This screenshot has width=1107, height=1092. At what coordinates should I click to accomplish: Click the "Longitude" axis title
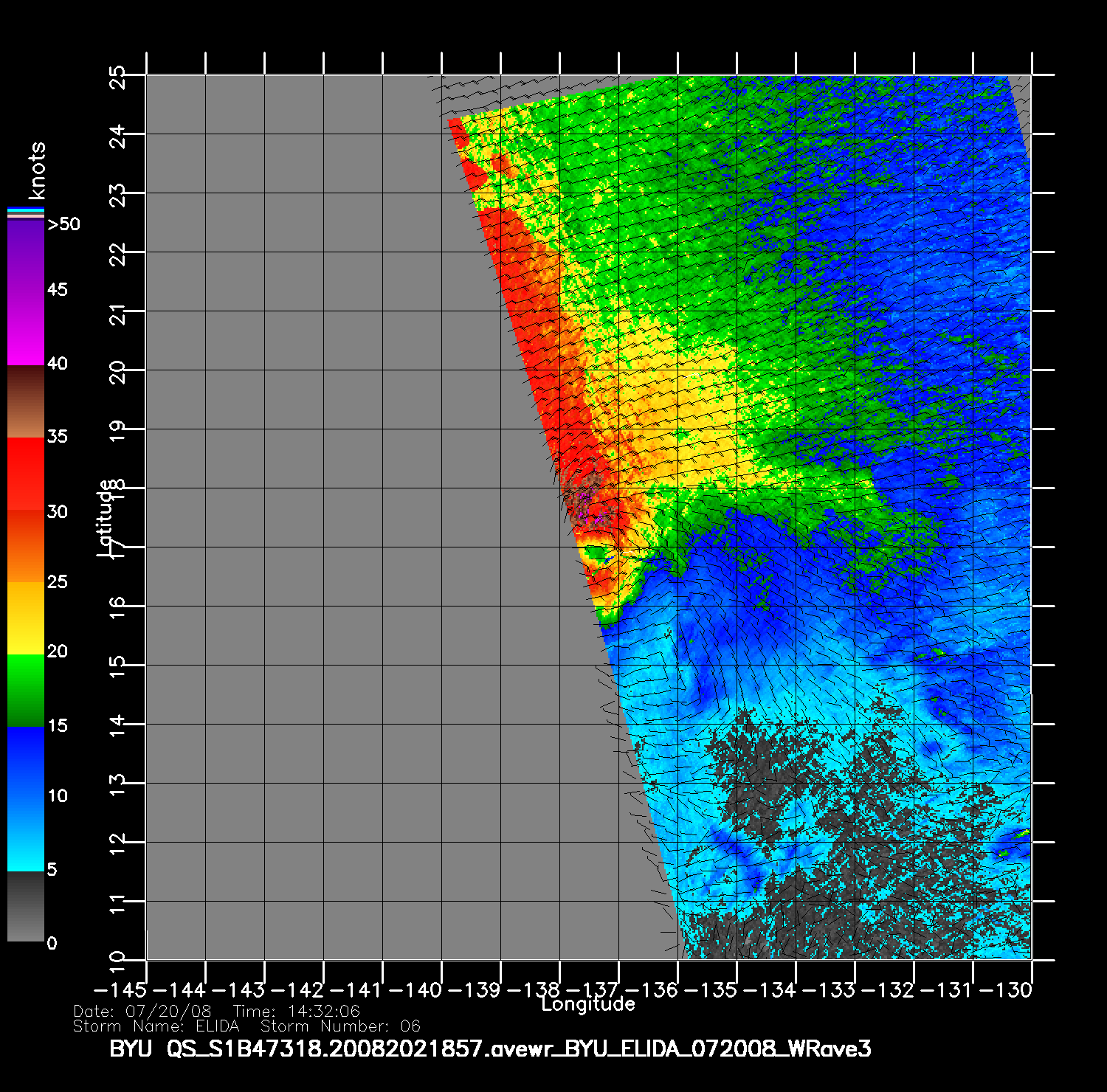point(587,1004)
